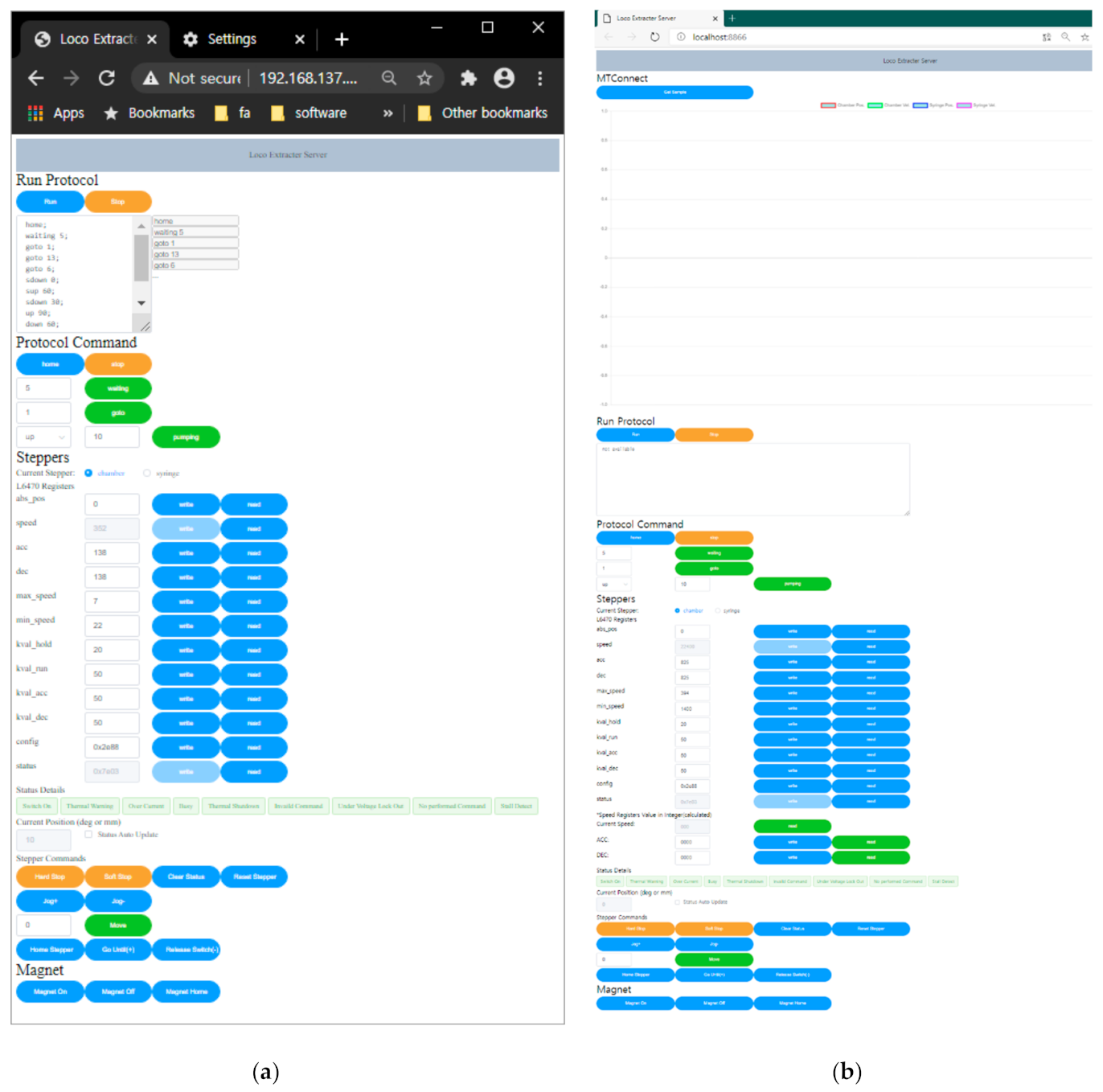Bookmark this page using Chrome's star icon
The height and width of the screenshot is (1092, 1103).
click(x=424, y=78)
